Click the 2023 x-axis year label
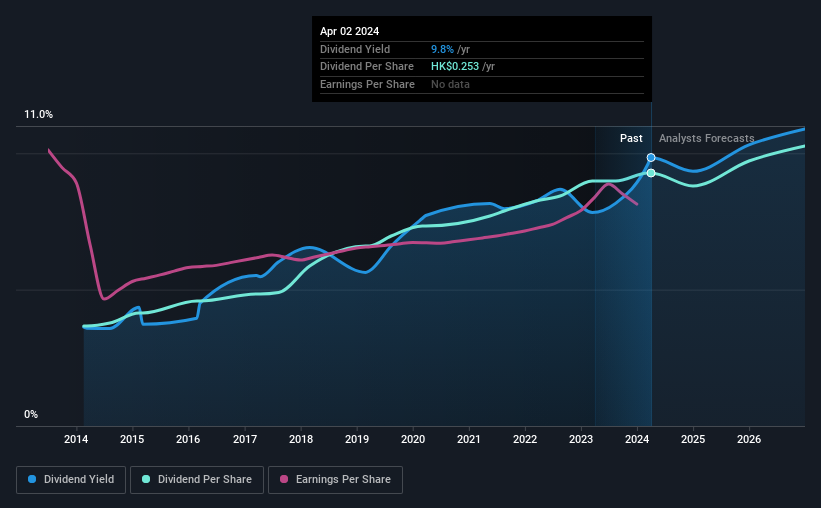This screenshot has width=821, height=508. click(581, 439)
